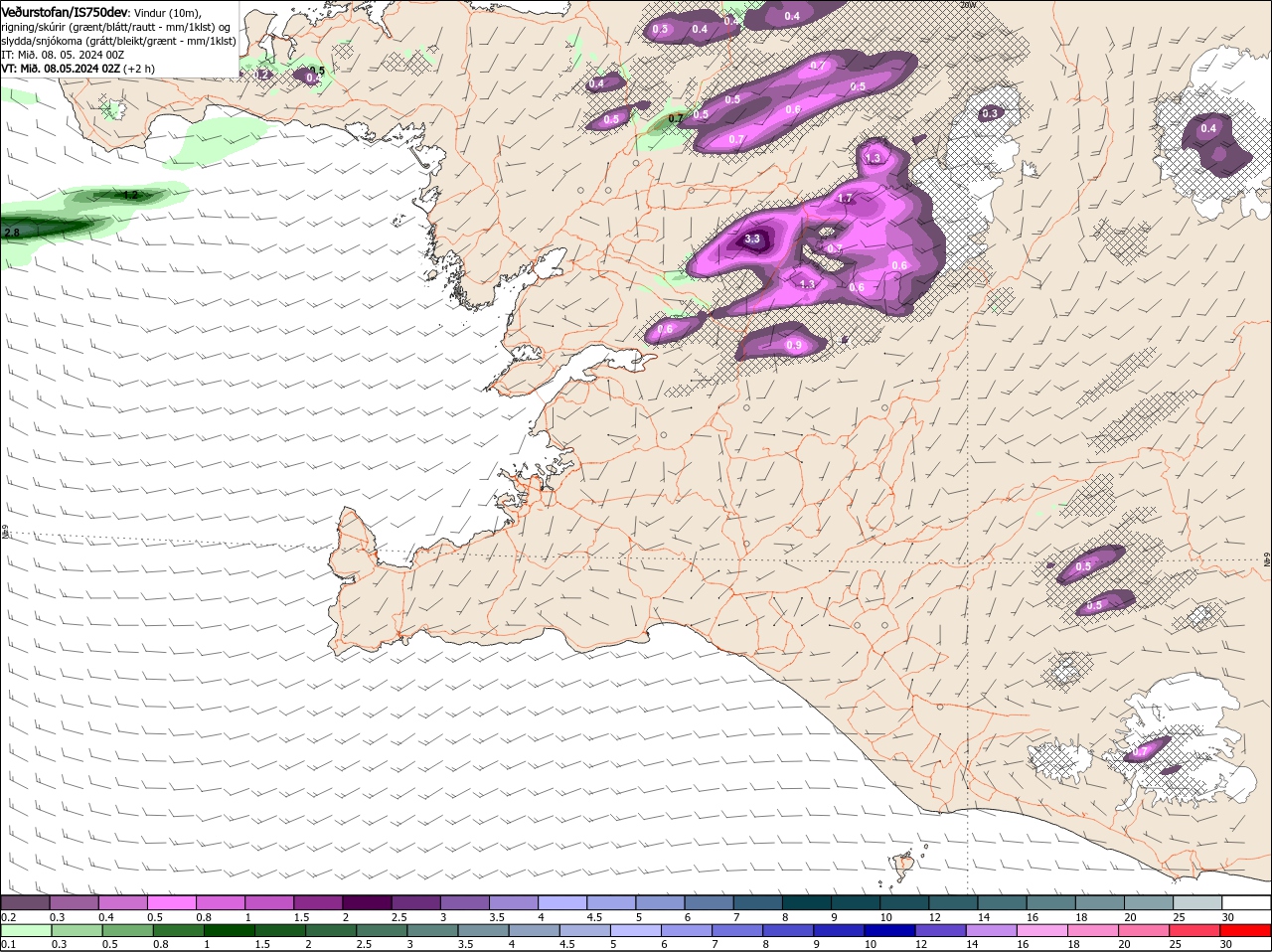
Task: Pick the darkest green 1–1.5 lower scale swatch
Action: pyautogui.click(x=230, y=930)
